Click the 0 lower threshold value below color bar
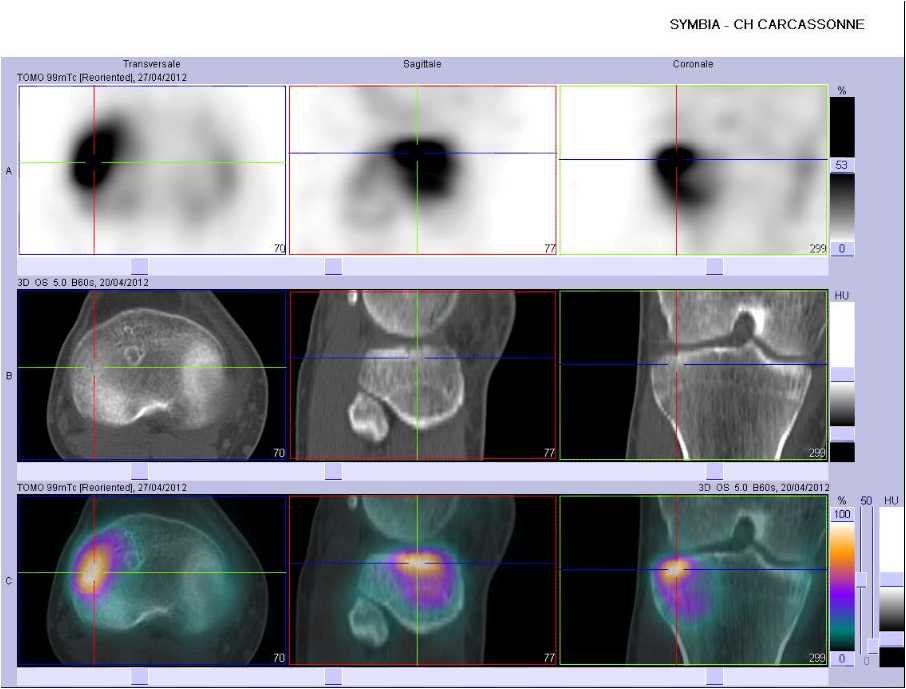 click(842, 659)
